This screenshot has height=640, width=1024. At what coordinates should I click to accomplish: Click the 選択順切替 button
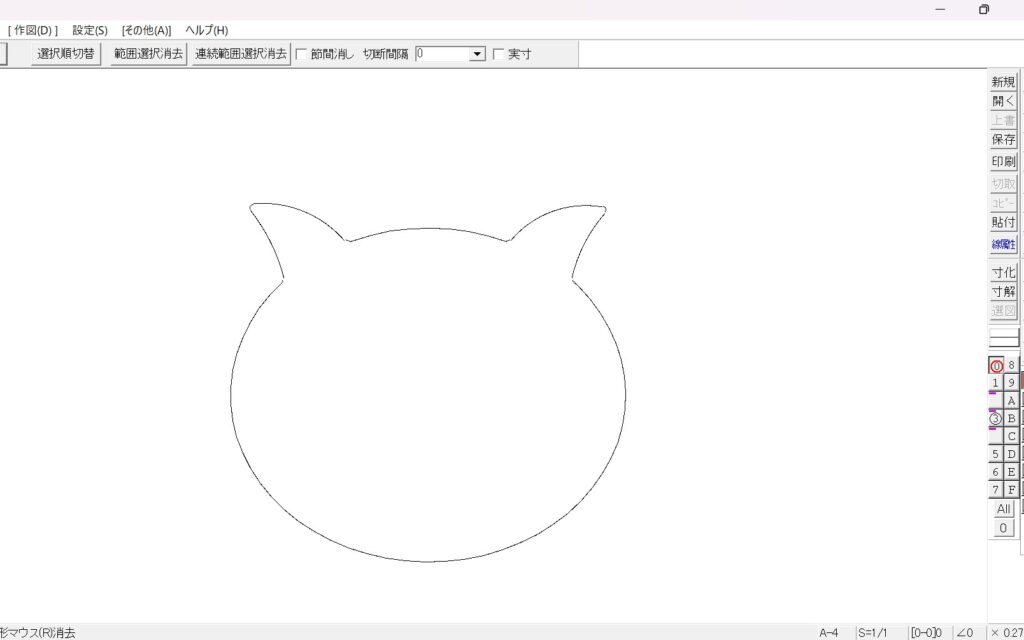66,54
